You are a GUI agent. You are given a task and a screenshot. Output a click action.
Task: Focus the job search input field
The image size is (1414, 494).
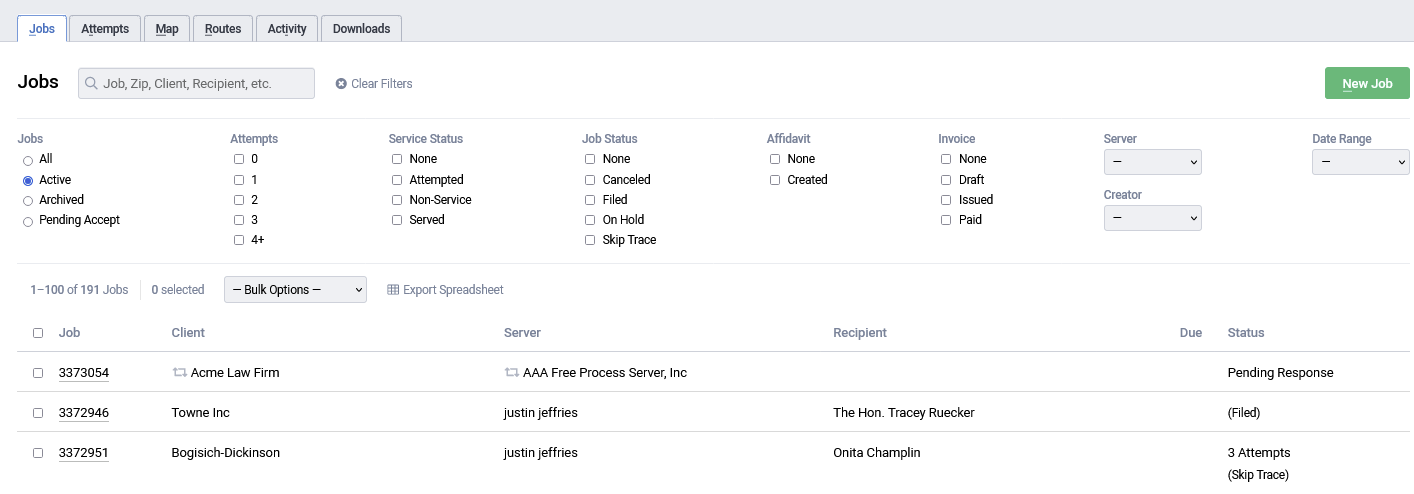205,84
